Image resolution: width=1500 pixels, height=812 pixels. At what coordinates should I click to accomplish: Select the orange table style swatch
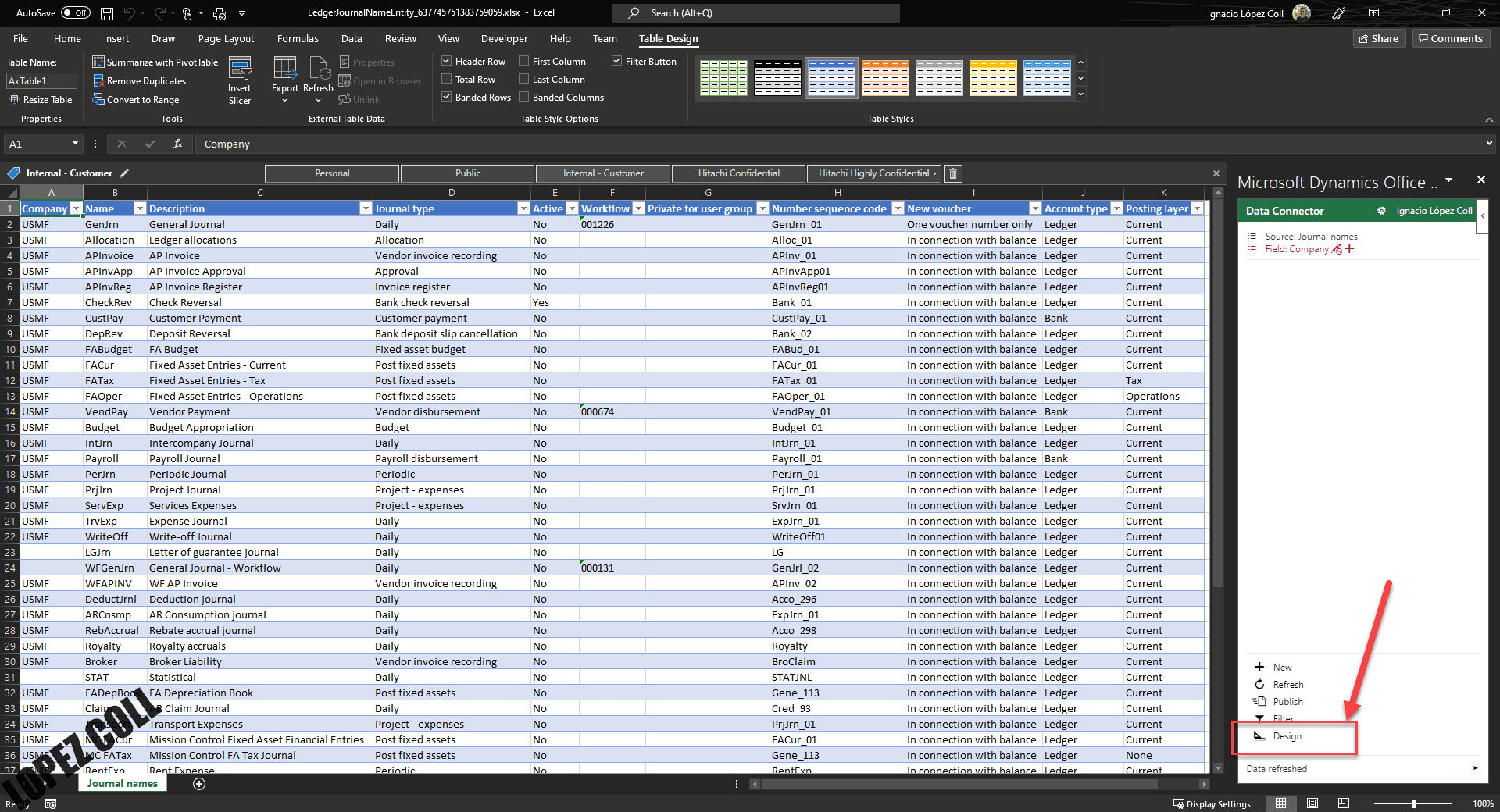[885, 78]
